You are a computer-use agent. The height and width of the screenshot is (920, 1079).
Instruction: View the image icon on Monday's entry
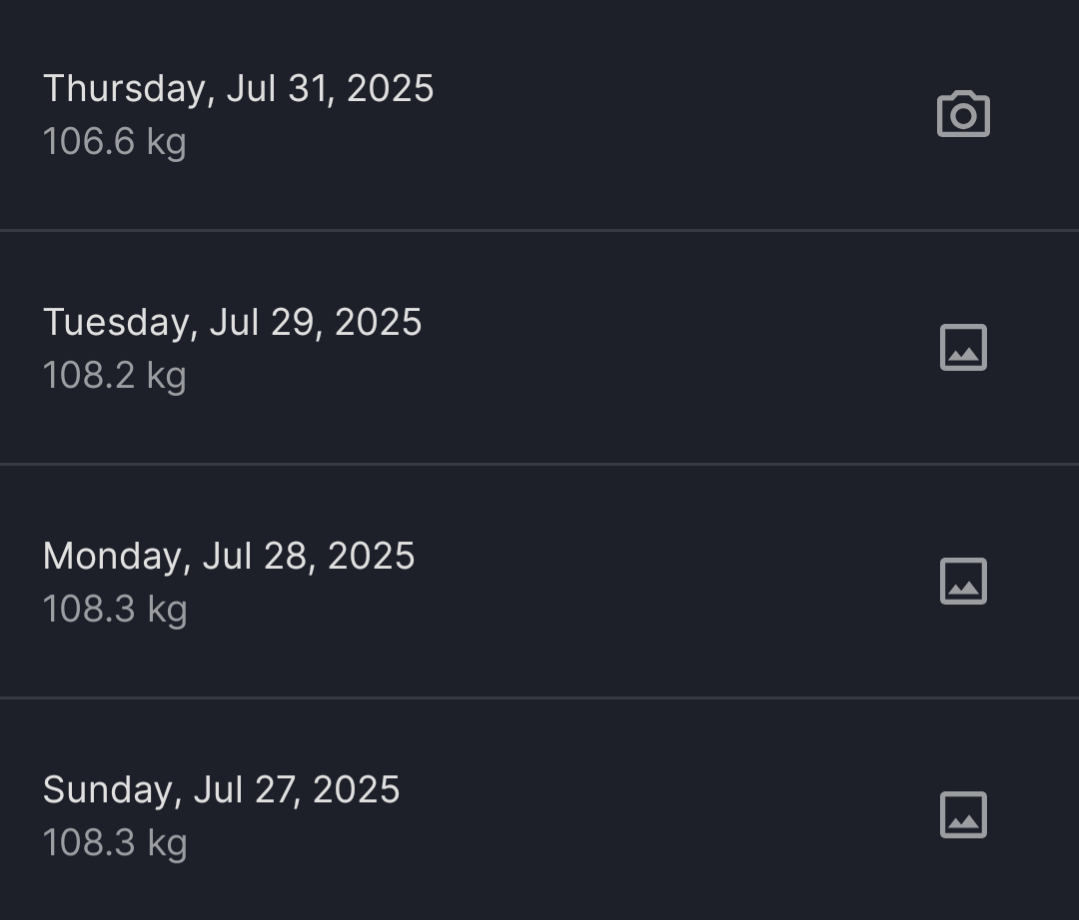tap(963, 581)
